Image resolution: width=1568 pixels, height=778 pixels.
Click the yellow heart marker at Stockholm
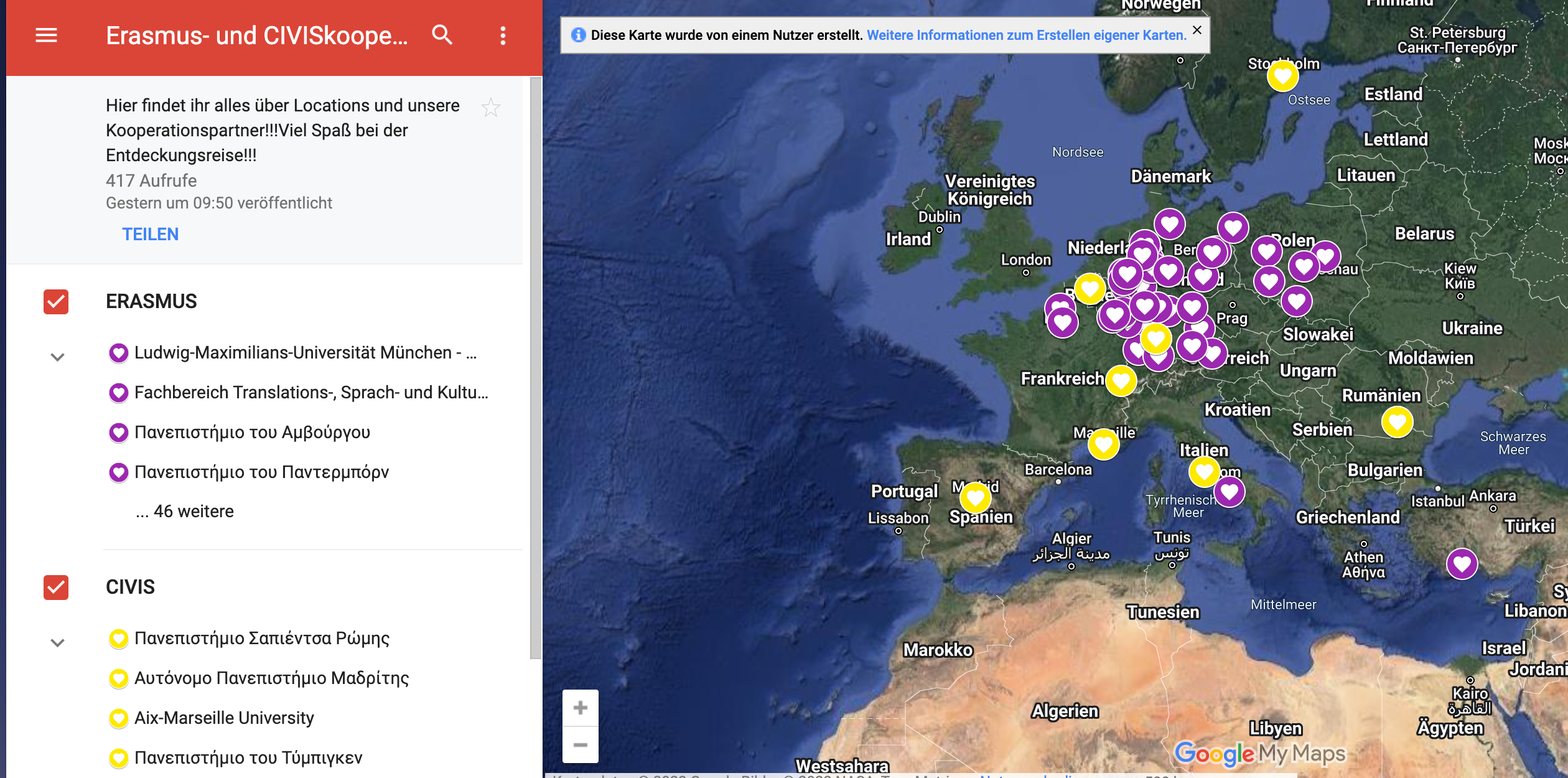point(1282,77)
